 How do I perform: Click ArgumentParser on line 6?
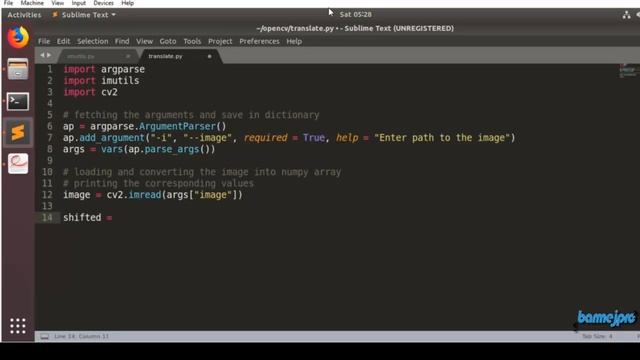click(177, 126)
